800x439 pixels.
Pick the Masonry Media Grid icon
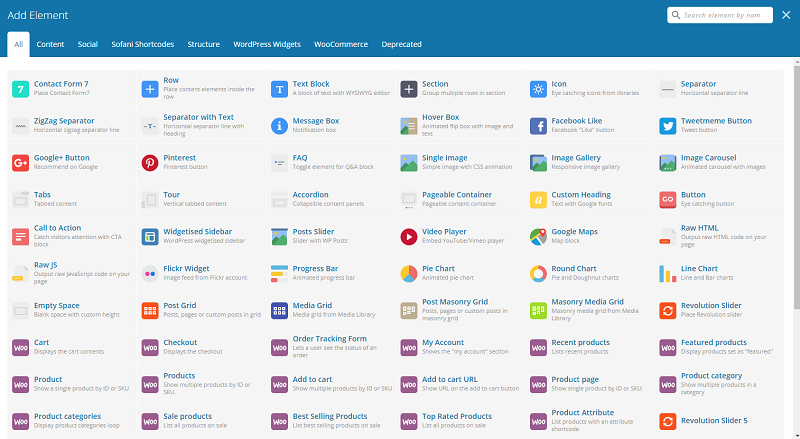[x=538, y=310]
